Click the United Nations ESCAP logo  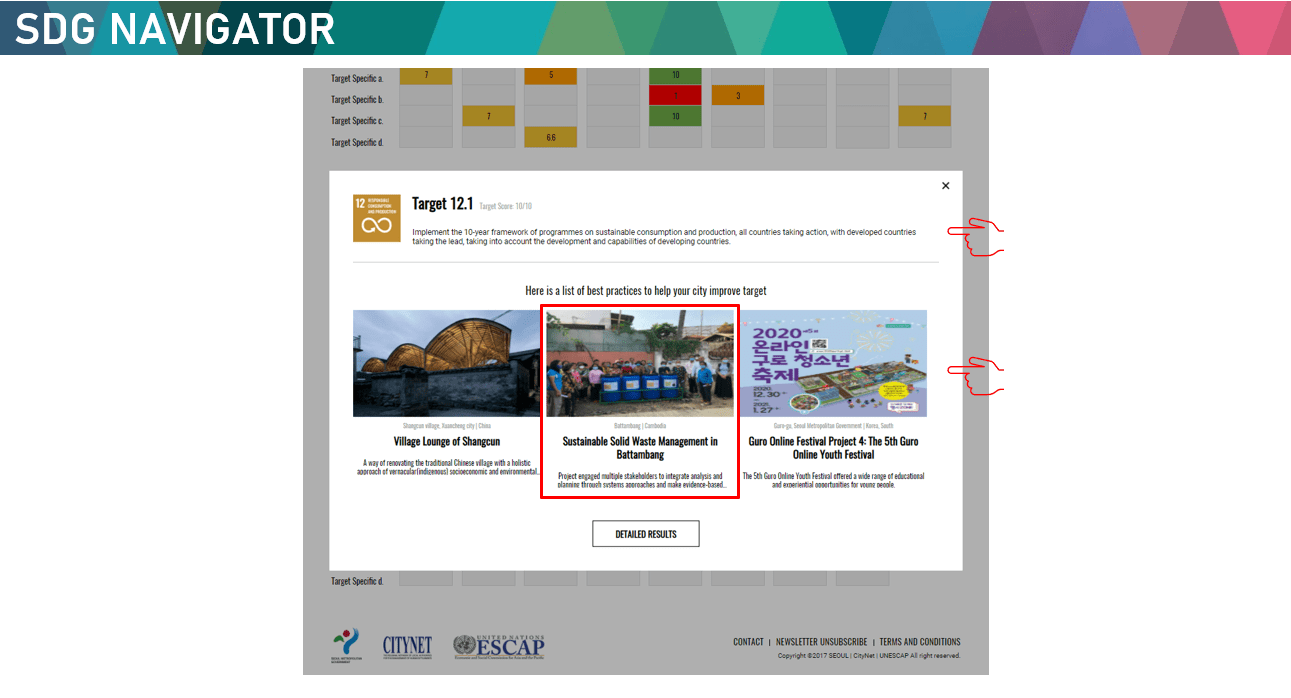pyautogui.click(x=498, y=647)
